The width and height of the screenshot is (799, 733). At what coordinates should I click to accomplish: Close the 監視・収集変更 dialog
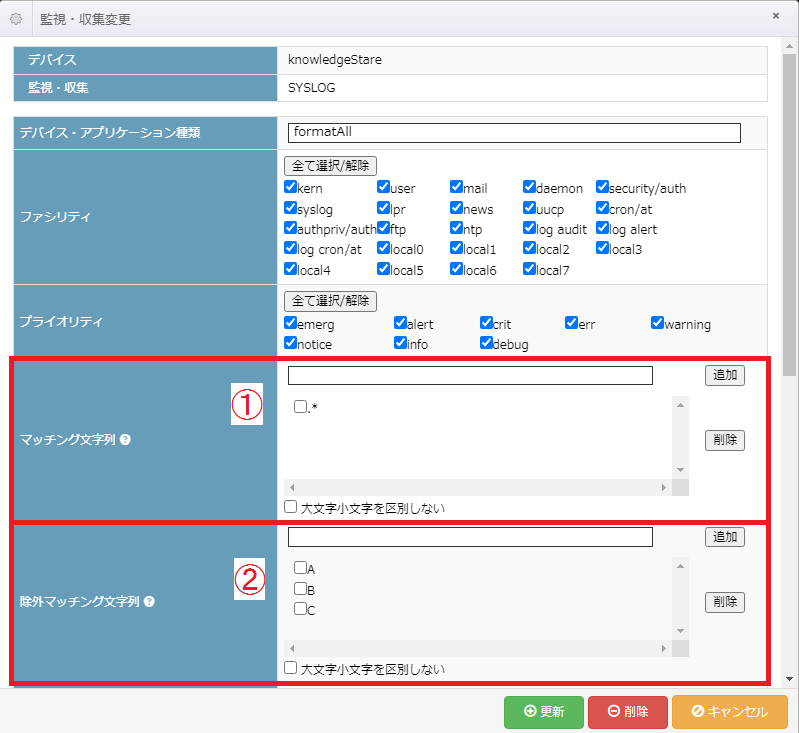[x=776, y=16]
